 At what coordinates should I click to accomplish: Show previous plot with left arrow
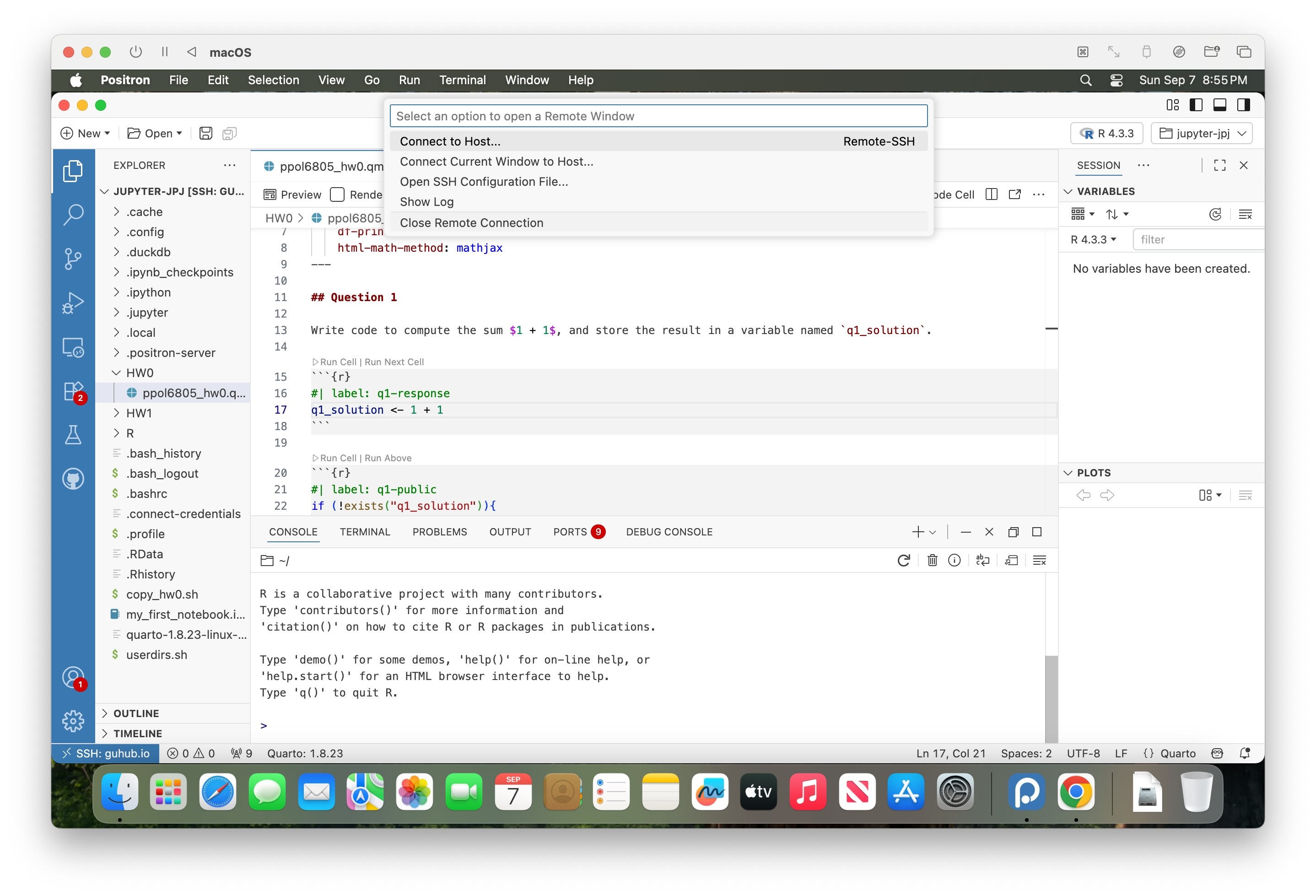[x=1083, y=496]
